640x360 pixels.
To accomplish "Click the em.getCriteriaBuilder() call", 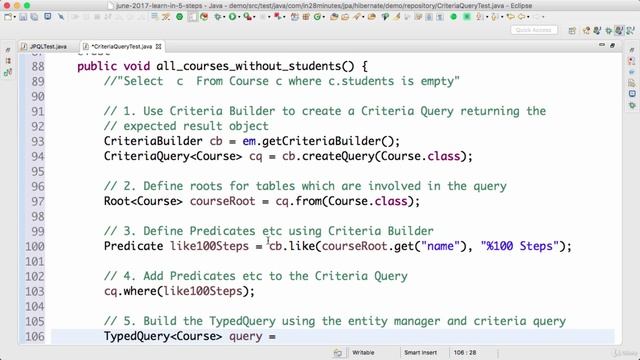I will click(318, 141).
